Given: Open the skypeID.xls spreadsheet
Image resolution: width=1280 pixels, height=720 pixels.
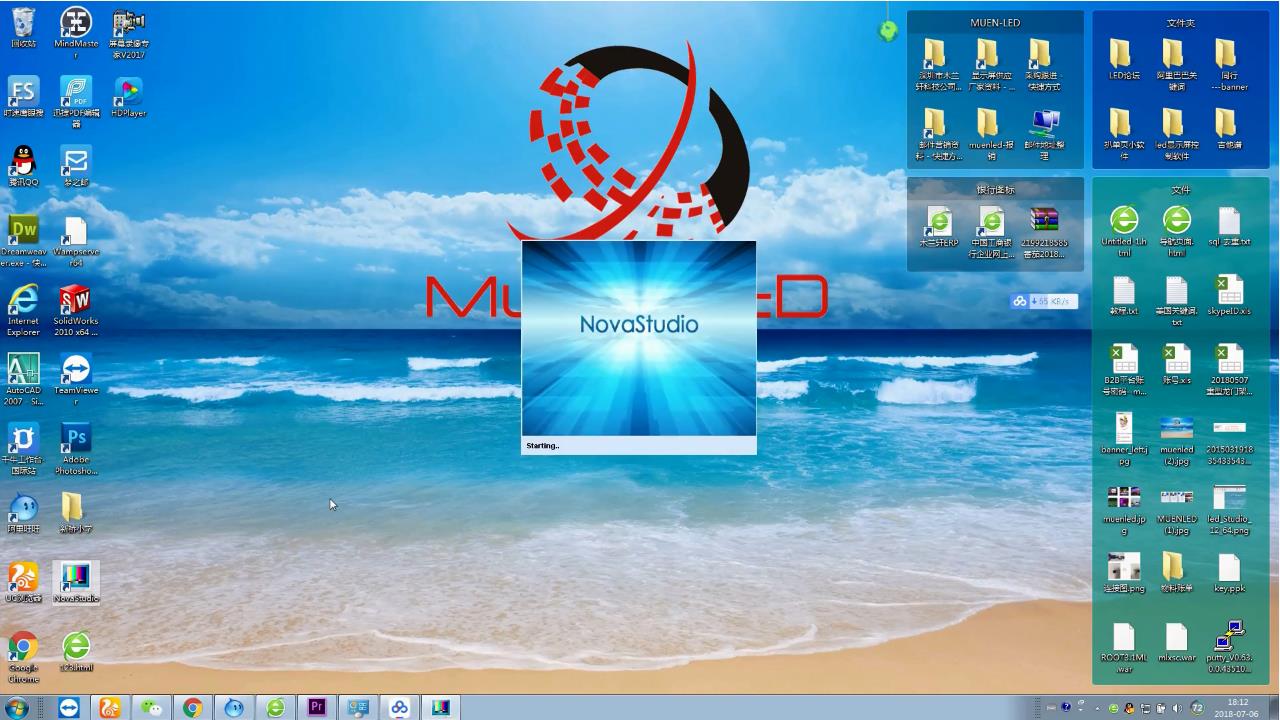Looking at the screenshot, I should click(1229, 295).
